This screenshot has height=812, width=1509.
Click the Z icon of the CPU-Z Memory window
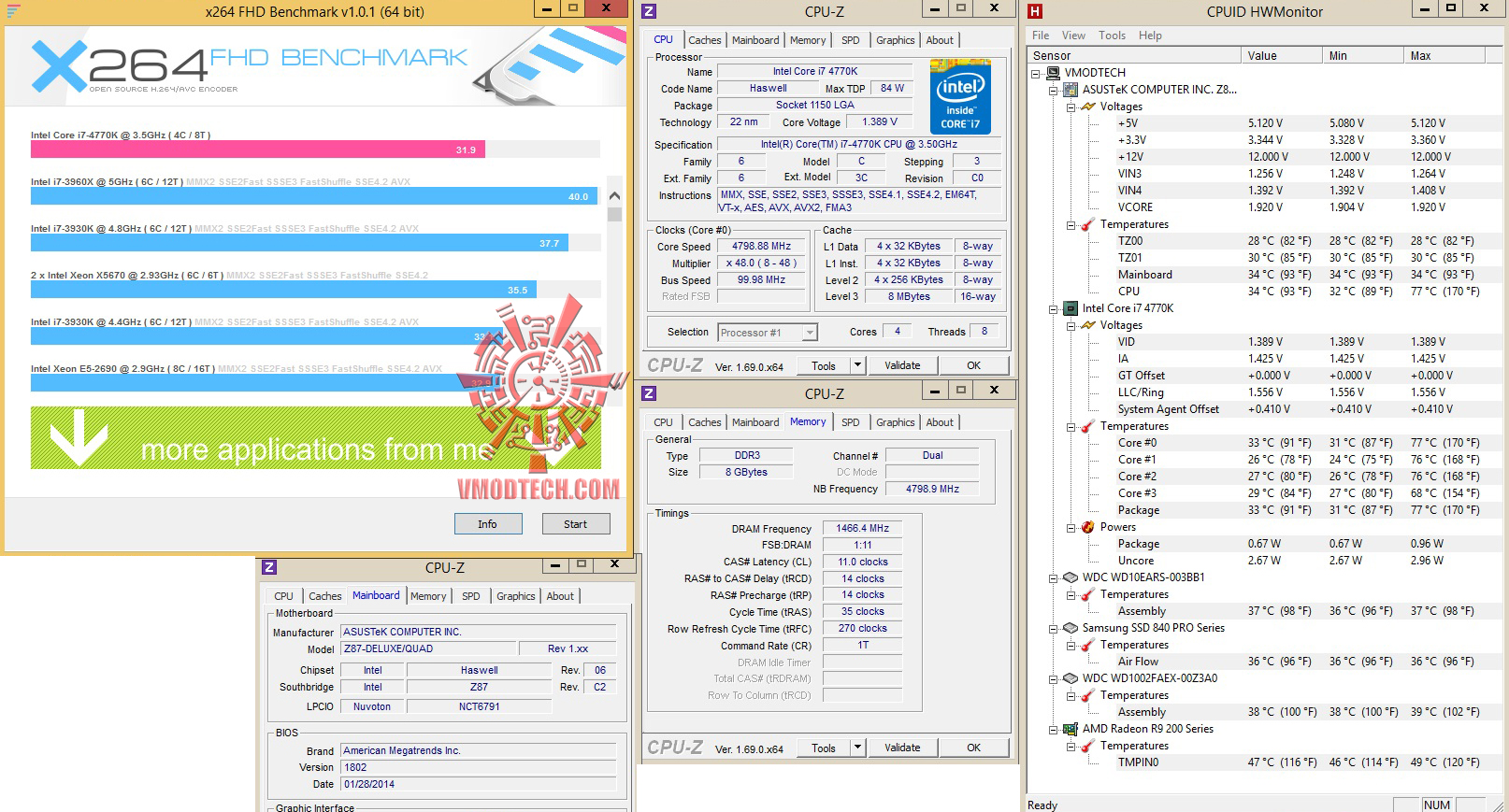point(649,393)
